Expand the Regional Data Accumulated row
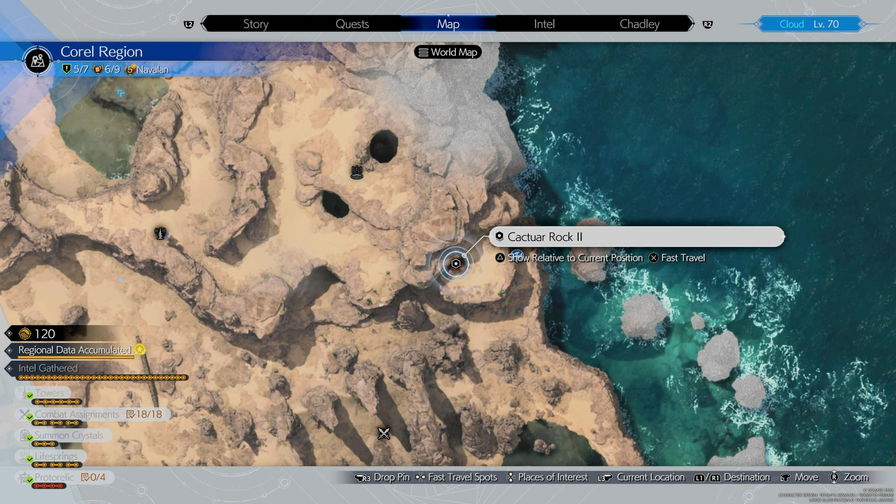 coord(74,350)
